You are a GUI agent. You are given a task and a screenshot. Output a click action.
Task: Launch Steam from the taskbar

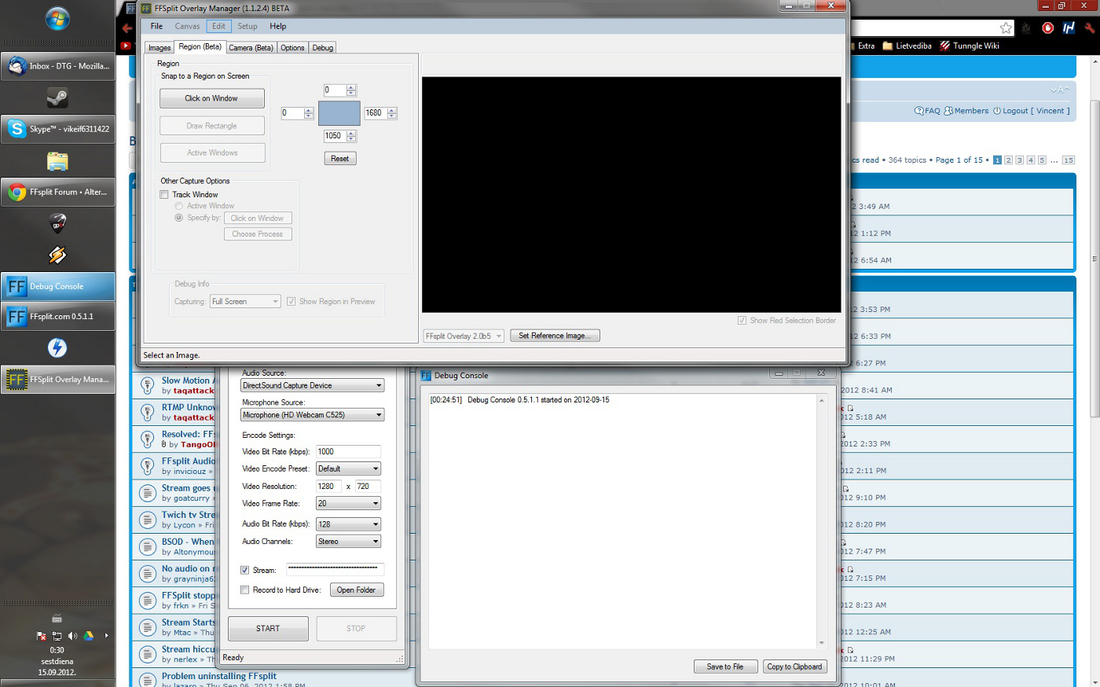(58, 98)
